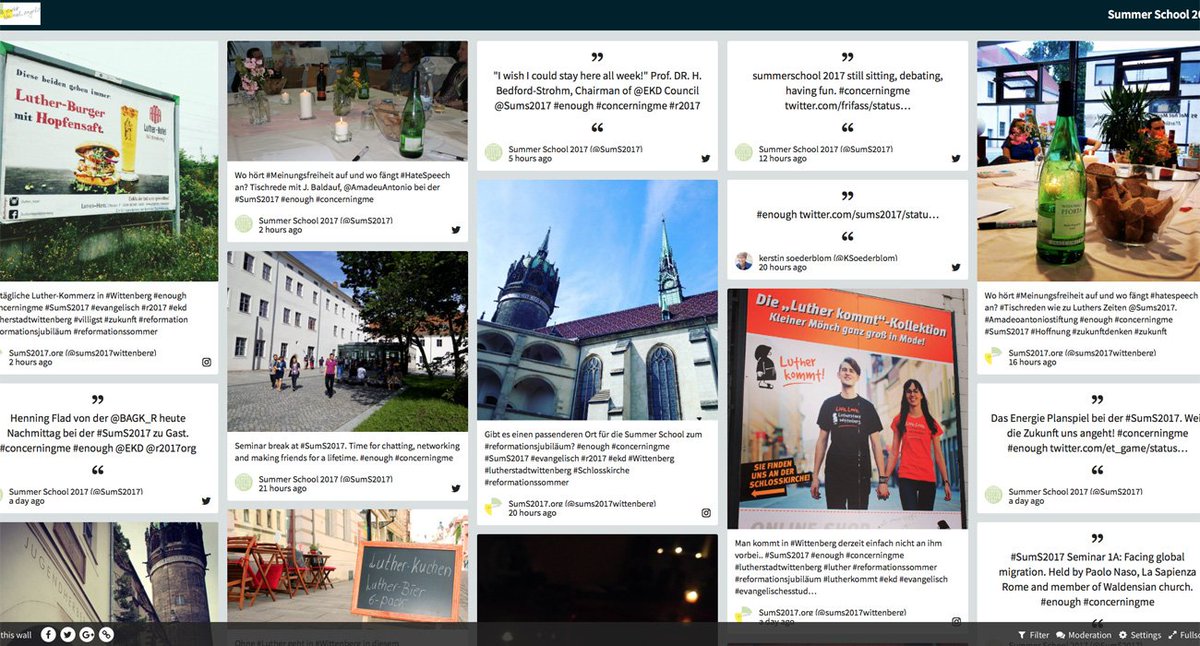This screenshot has height=646, width=1200.
Task: Click Instagram icon on Schlosskirche post
Action: [706, 512]
